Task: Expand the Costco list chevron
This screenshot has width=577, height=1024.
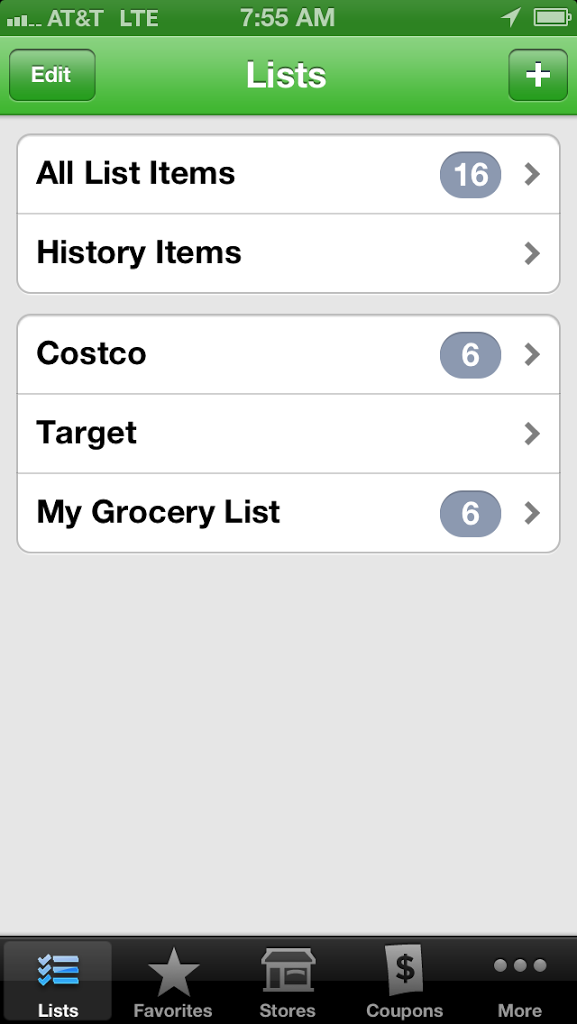Action: (x=533, y=355)
